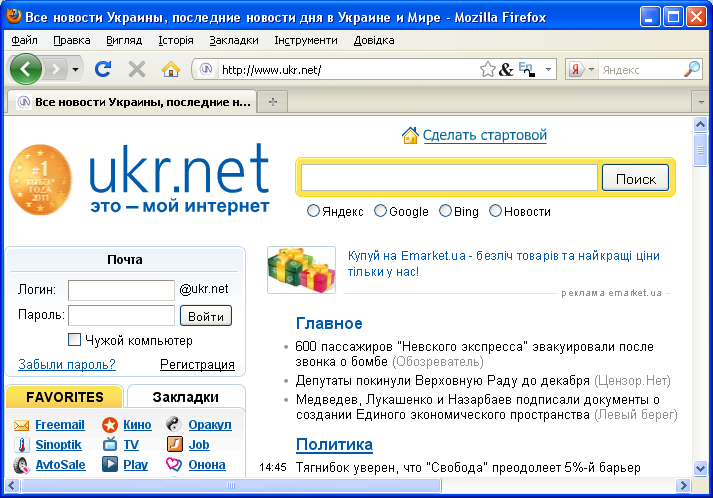Click the Кино star icon
713x498 pixels.
[110, 425]
